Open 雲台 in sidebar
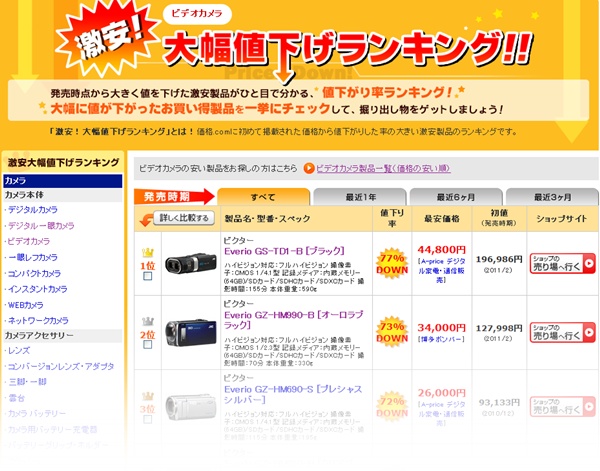This screenshot has height=471, width=600. (x=16, y=398)
